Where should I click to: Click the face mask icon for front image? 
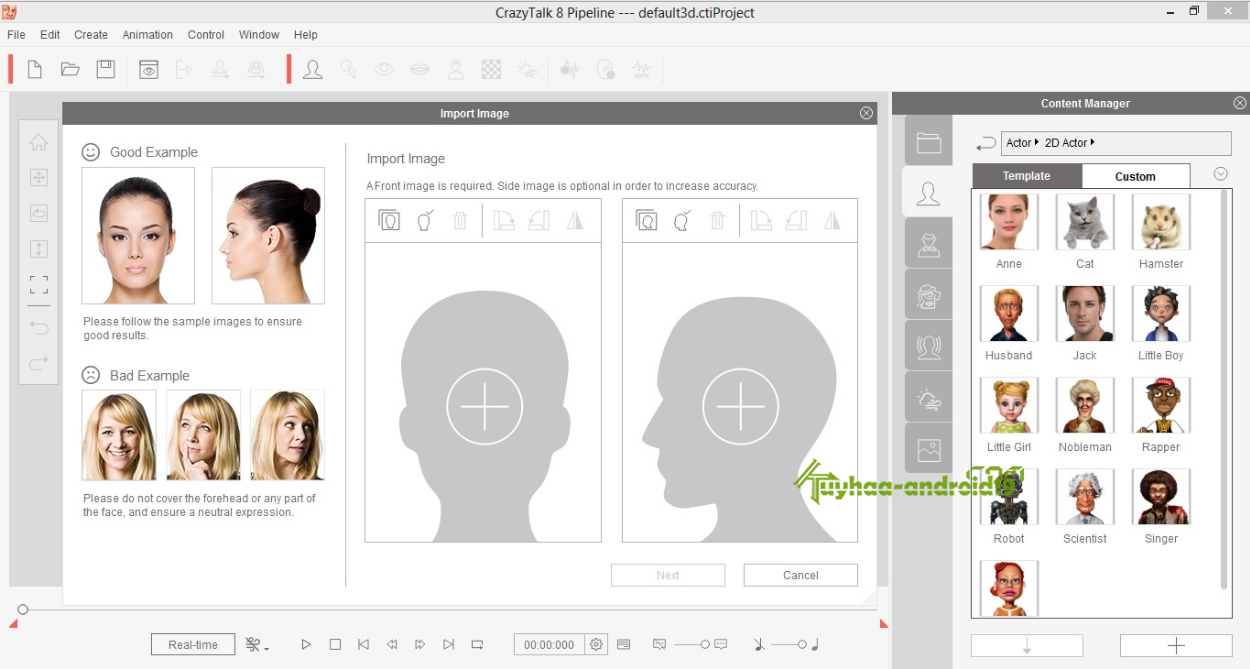[425, 220]
